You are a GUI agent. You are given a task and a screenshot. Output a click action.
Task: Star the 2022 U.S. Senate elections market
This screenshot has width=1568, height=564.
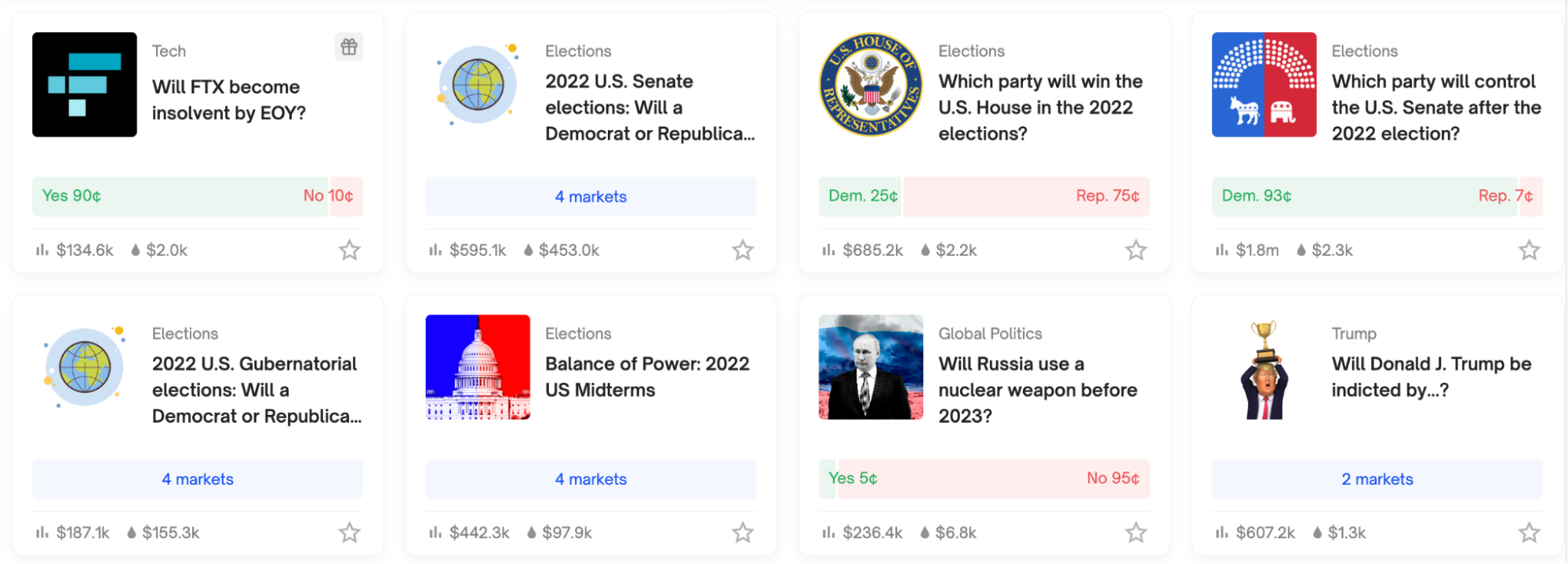tap(743, 250)
